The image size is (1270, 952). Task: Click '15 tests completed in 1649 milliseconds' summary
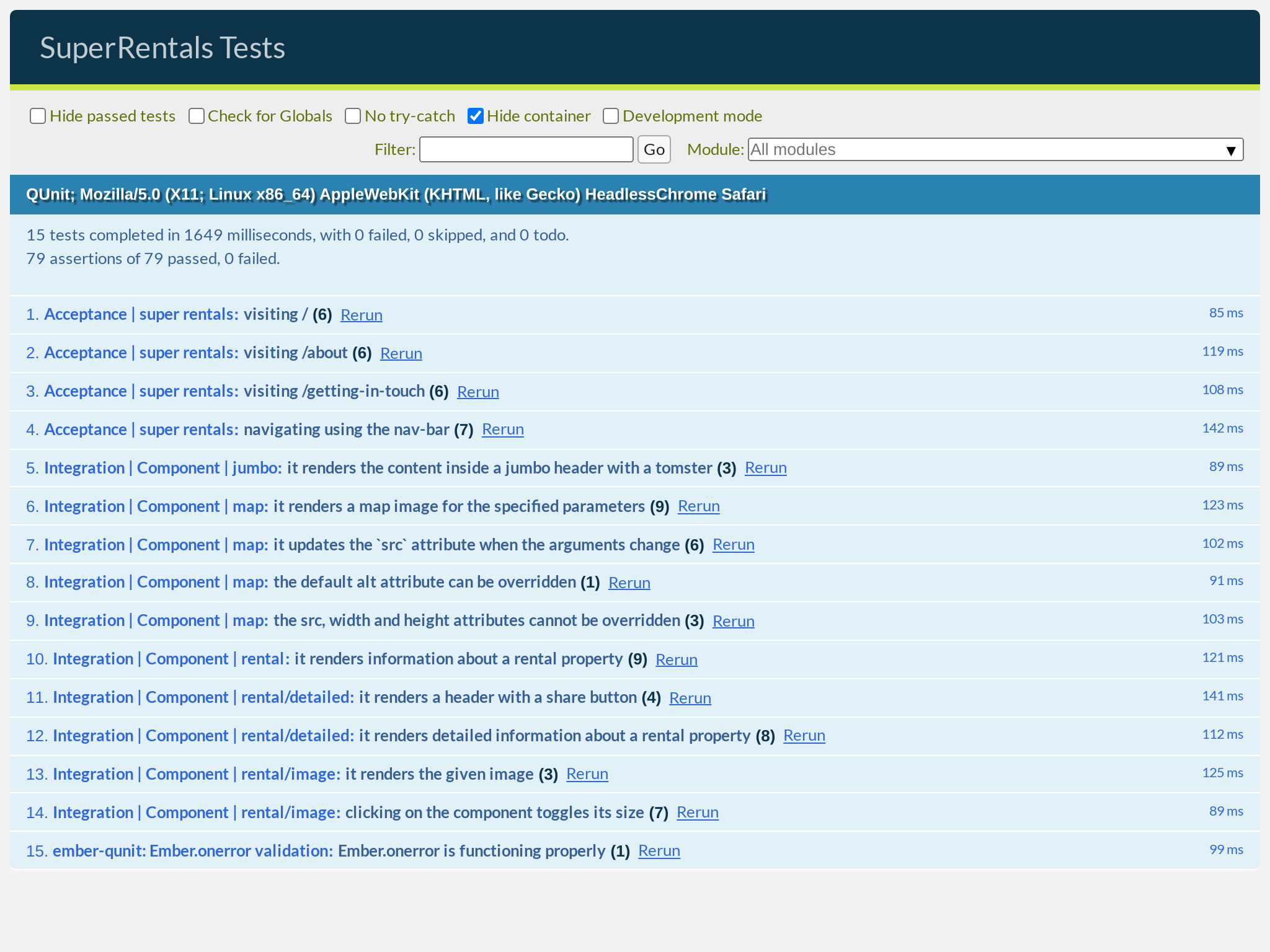(x=298, y=235)
